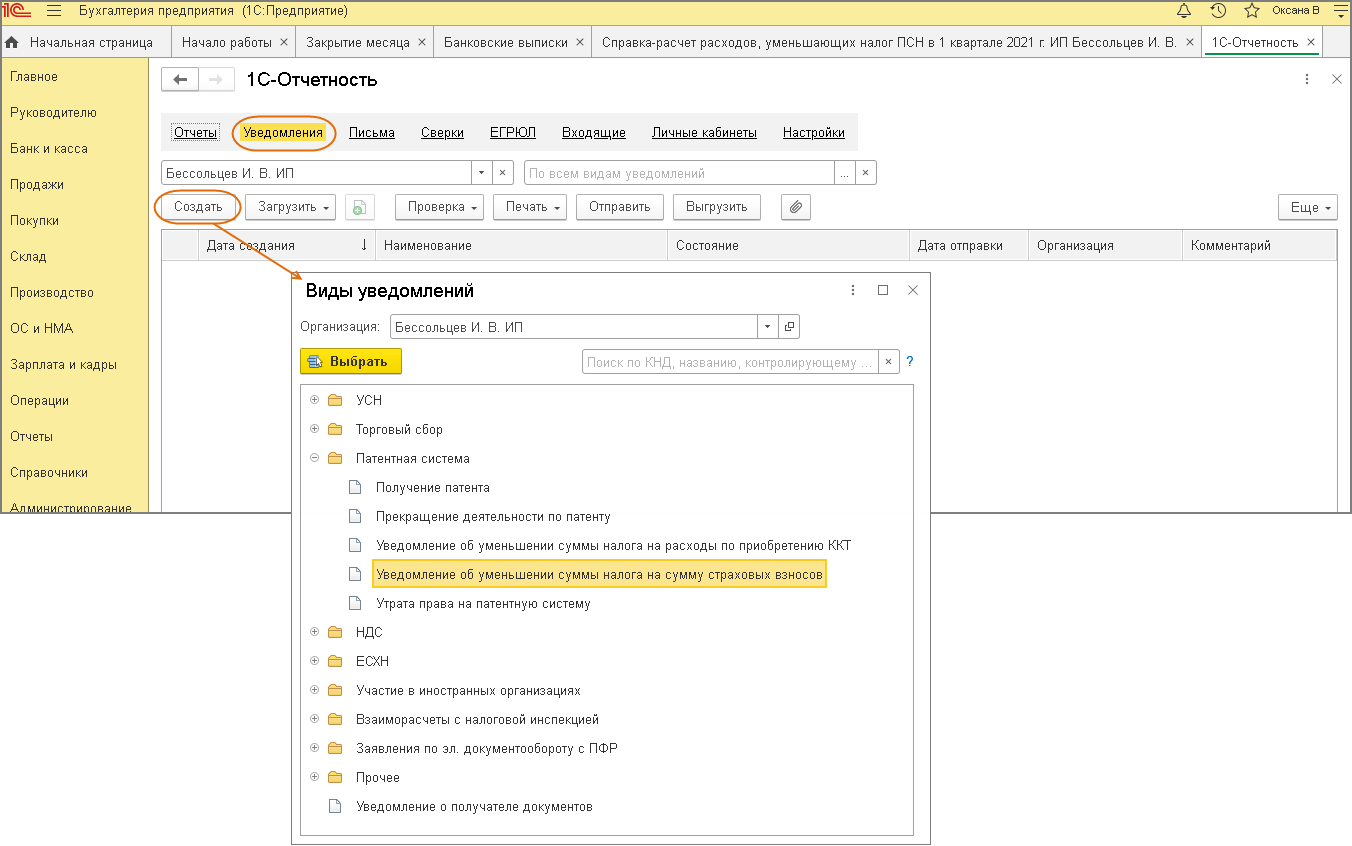Click the home icon of Начальная страница
1352x846 pixels.
click(12, 43)
